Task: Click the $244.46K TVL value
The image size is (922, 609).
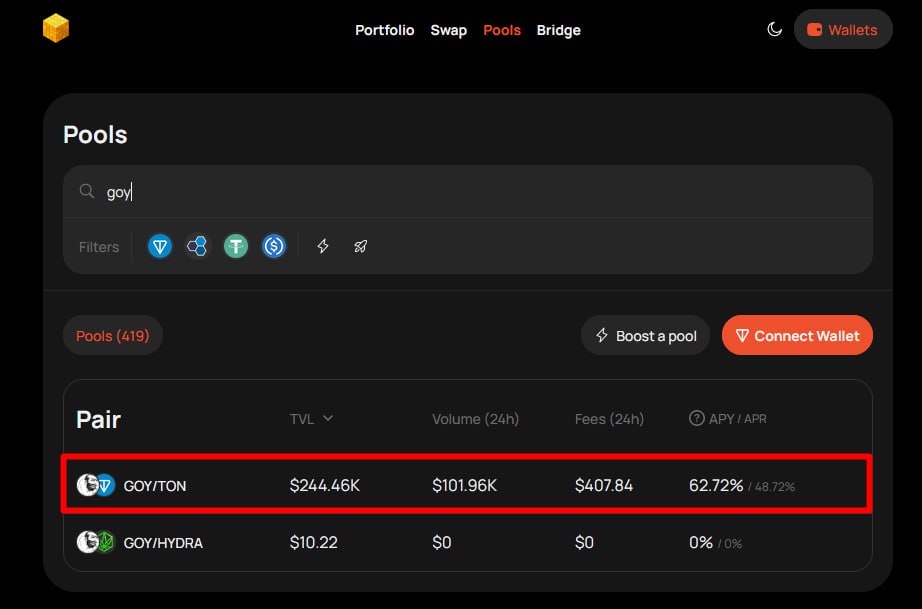Action: pyautogui.click(x=325, y=486)
